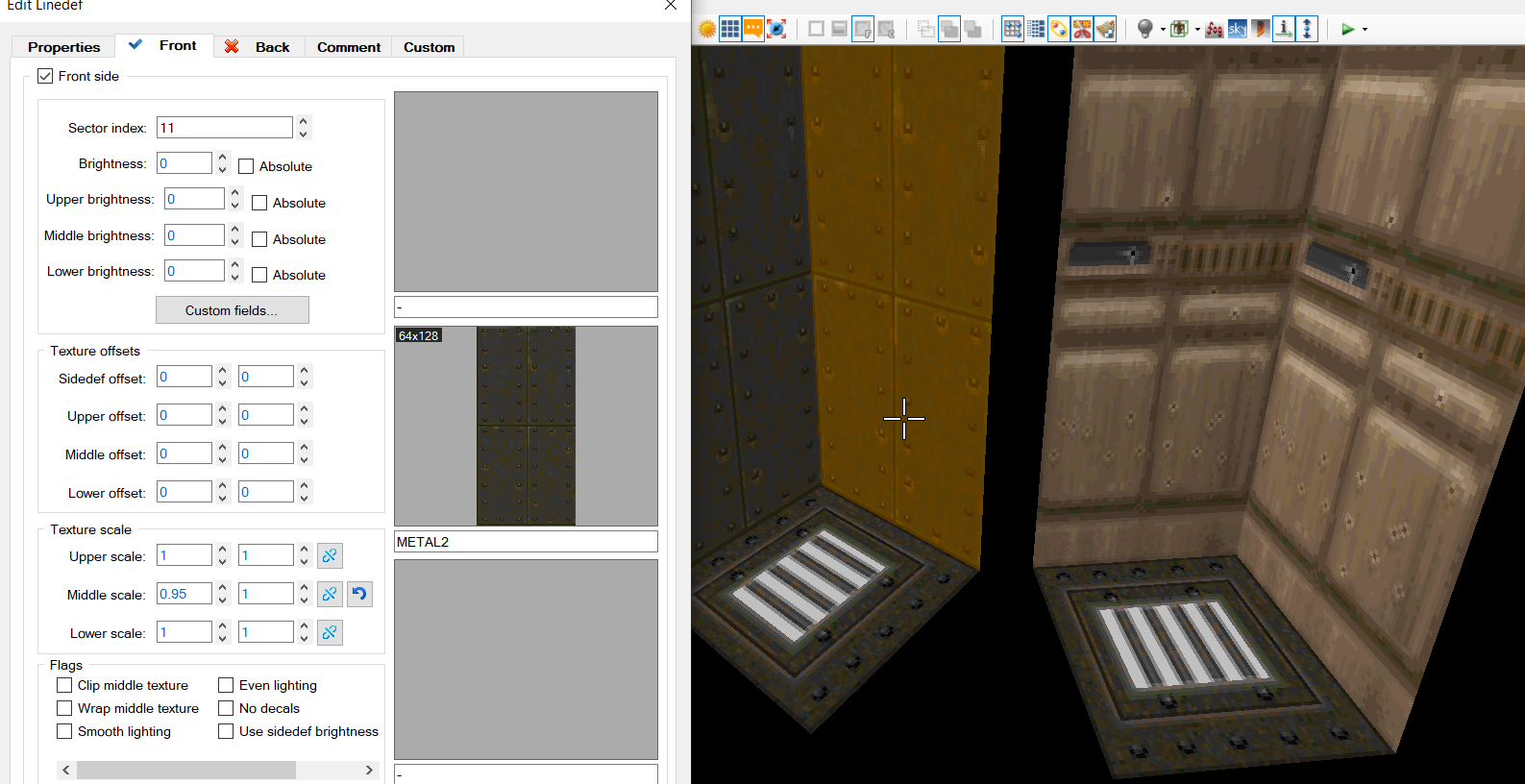
Task: Click the gray square icon marked F
Action: [x=863, y=29]
